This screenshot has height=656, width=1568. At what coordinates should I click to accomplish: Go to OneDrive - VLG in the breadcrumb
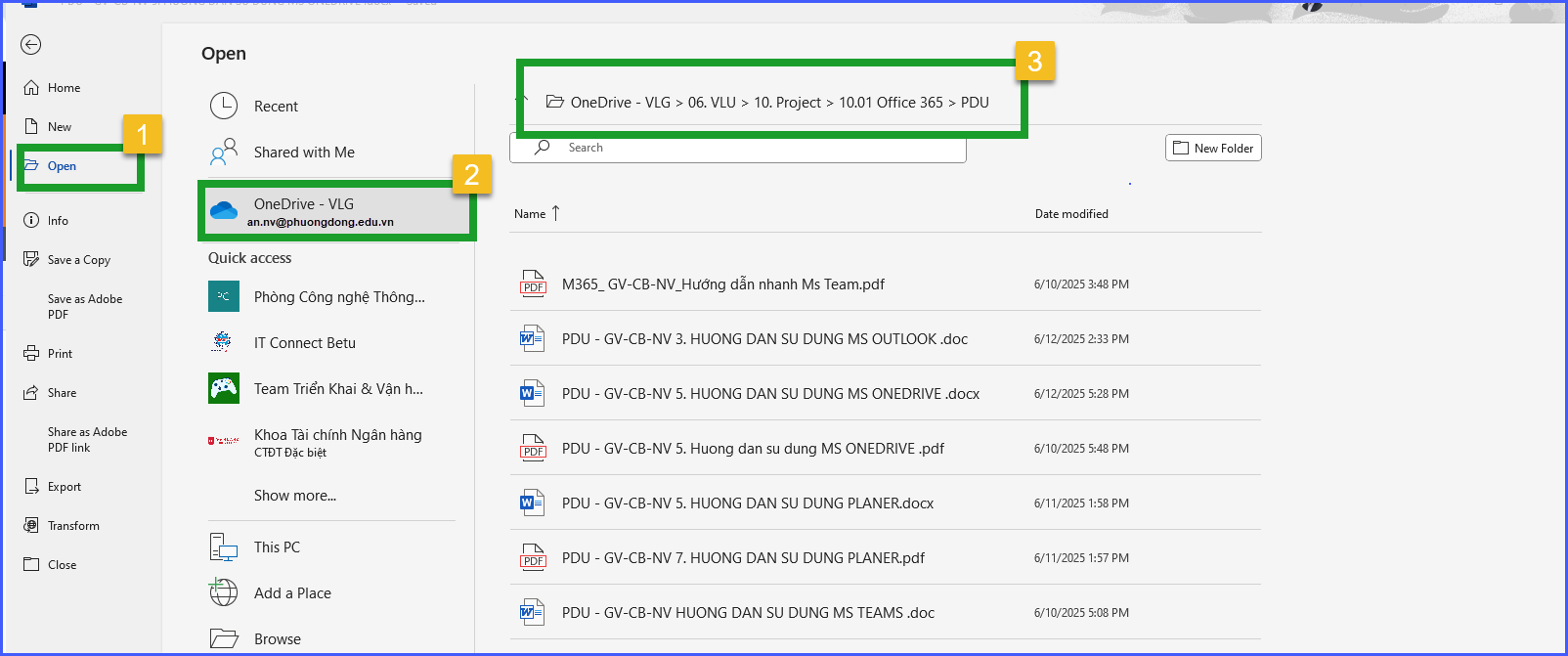pyautogui.click(x=621, y=103)
